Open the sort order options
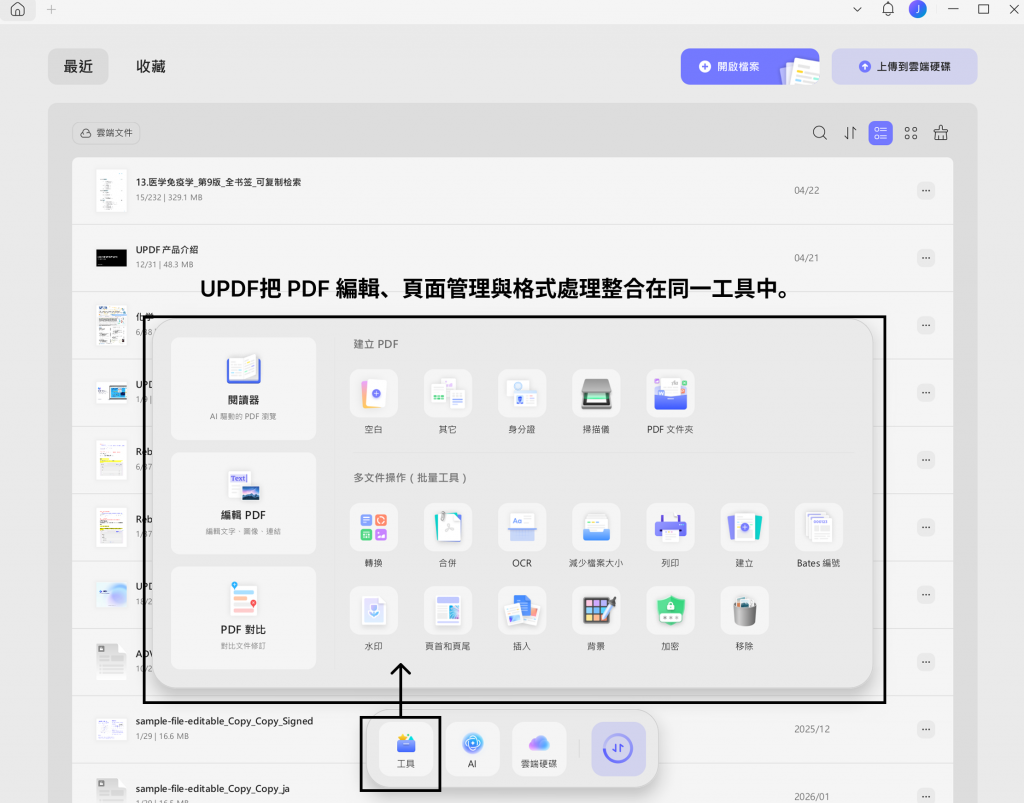Screen dimensions: 1024x803 point(850,133)
